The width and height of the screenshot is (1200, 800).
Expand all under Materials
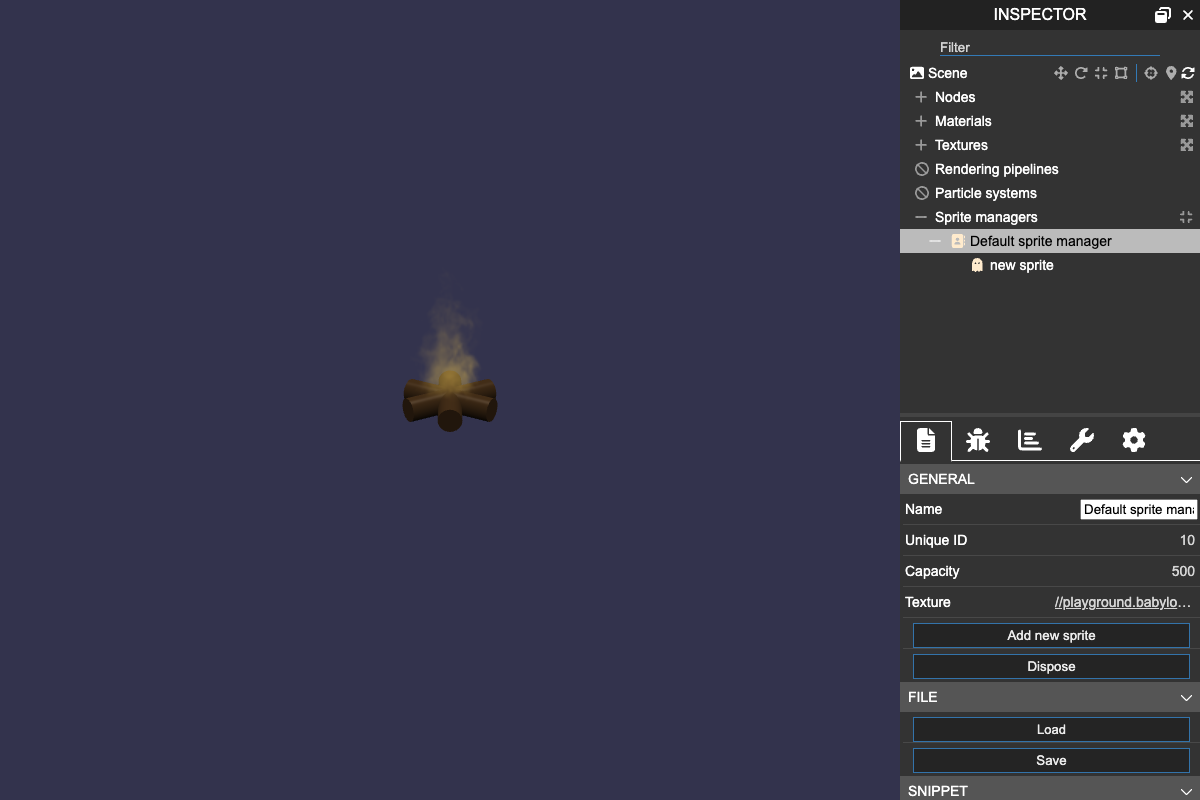click(1187, 121)
